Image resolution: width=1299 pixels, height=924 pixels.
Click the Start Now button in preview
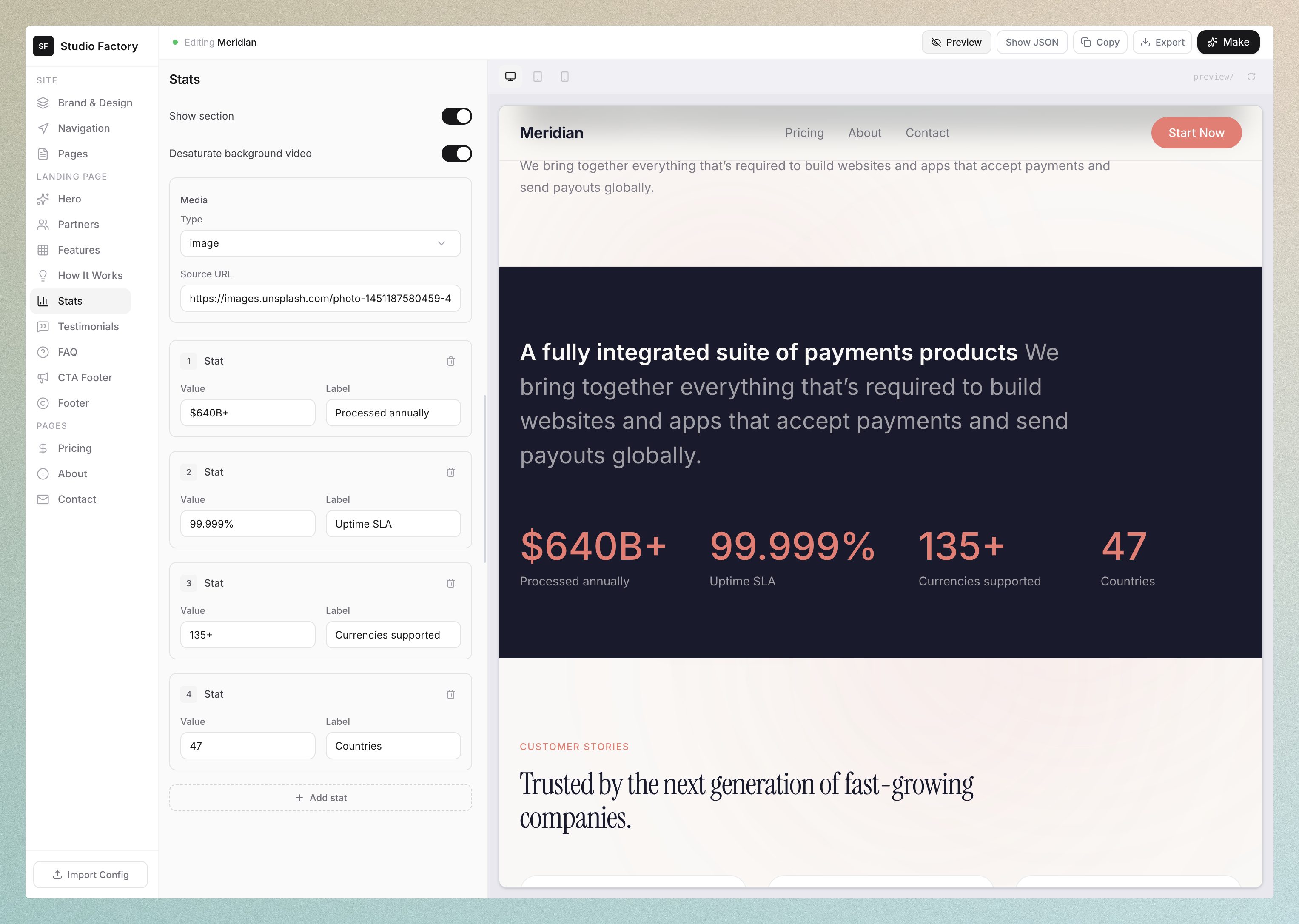pos(1196,133)
